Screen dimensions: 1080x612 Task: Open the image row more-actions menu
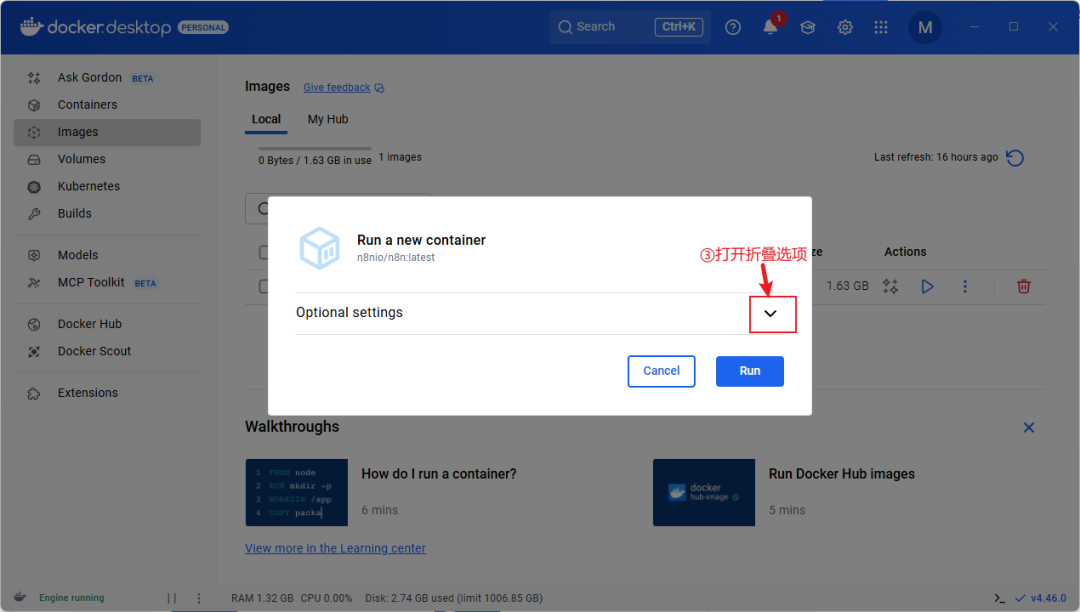[x=964, y=286]
